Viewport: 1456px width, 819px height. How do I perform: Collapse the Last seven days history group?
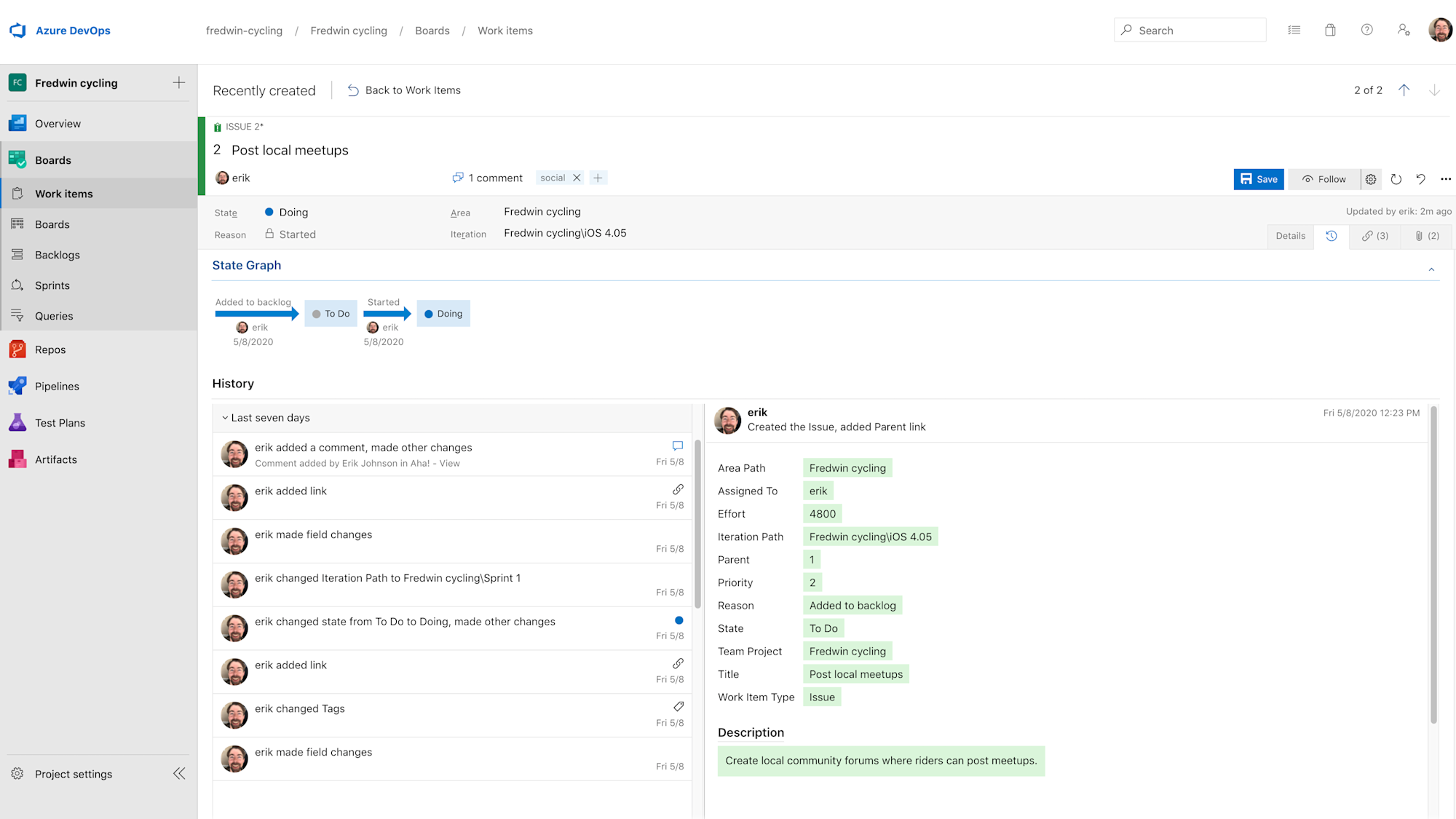coord(225,417)
